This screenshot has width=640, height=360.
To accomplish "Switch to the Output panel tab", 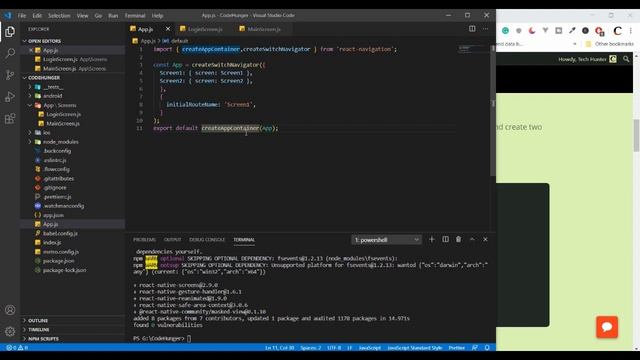I will [x=173, y=240].
